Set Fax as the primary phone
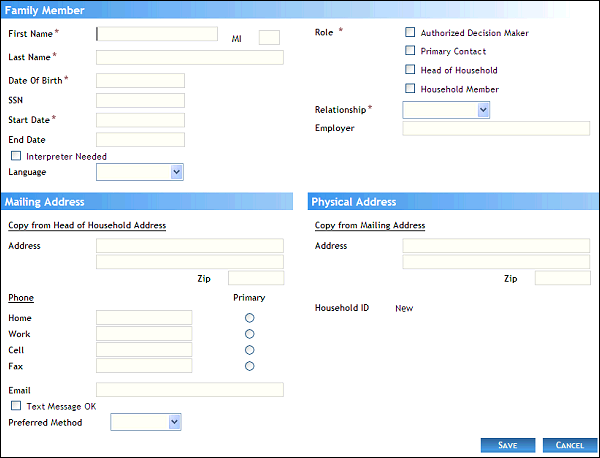600x458 pixels. (249, 366)
